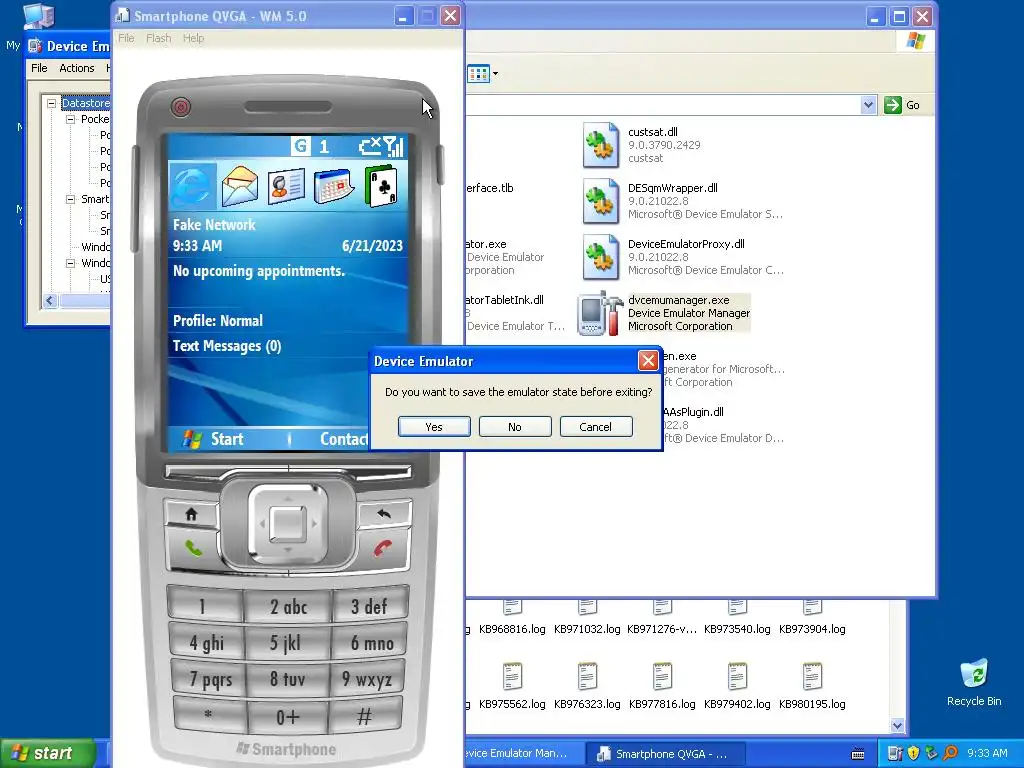Select KB977816.log file icon
Viewport: 1024px width, 768px height.
[662, 677]
